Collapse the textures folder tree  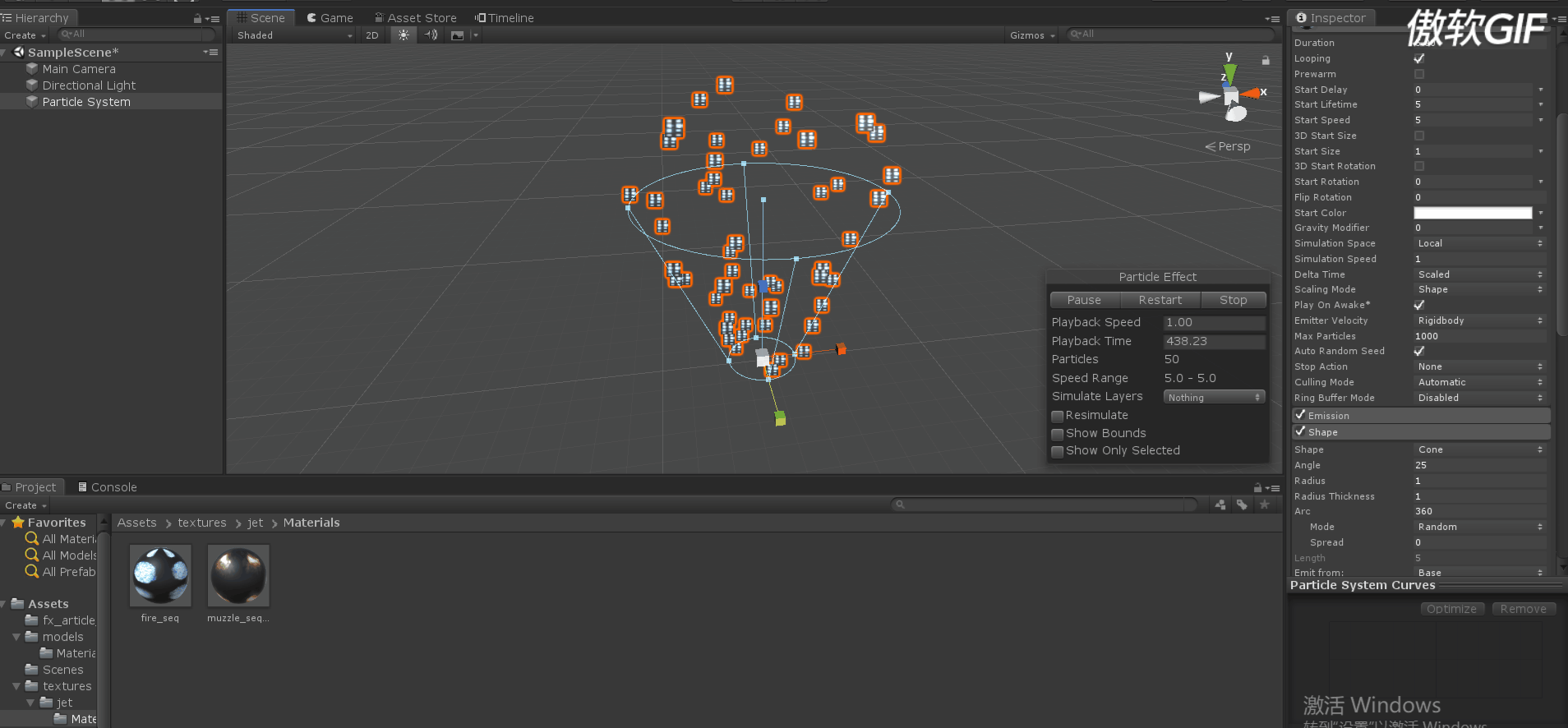click(16, 686)
